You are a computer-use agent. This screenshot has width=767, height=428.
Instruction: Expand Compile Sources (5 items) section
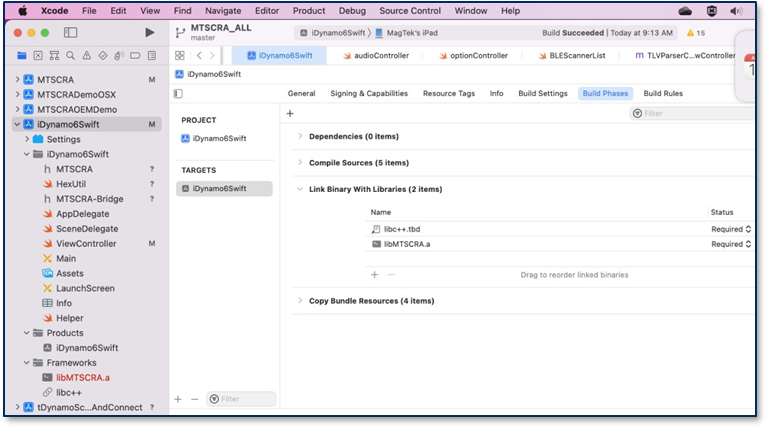(x=300, y=162)
